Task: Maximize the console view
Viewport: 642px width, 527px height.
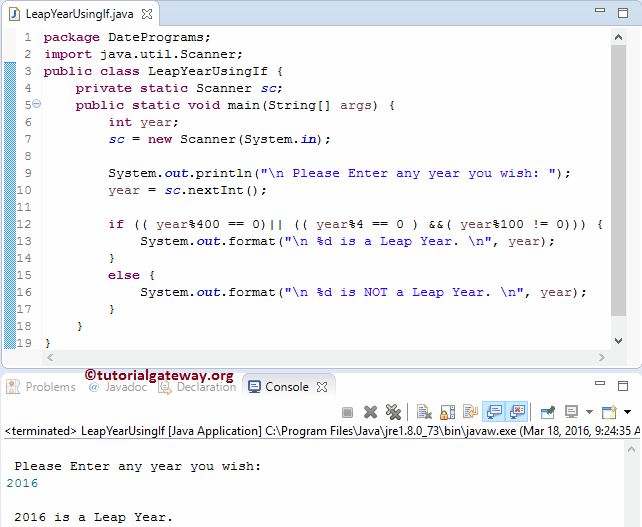Action: click(623, 386)
